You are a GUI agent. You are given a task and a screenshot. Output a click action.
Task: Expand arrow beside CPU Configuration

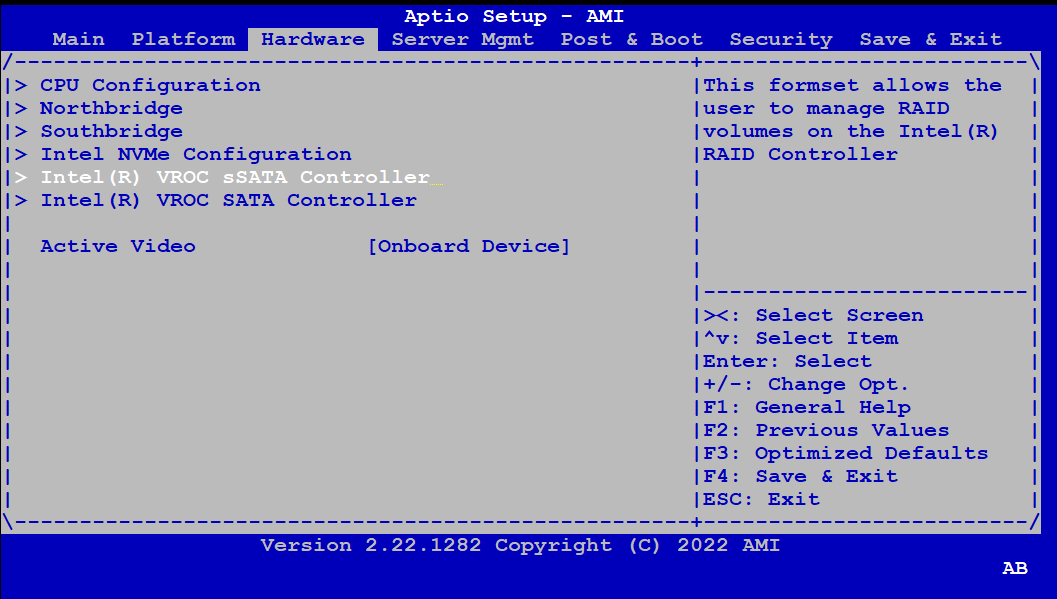pos(21,85)
